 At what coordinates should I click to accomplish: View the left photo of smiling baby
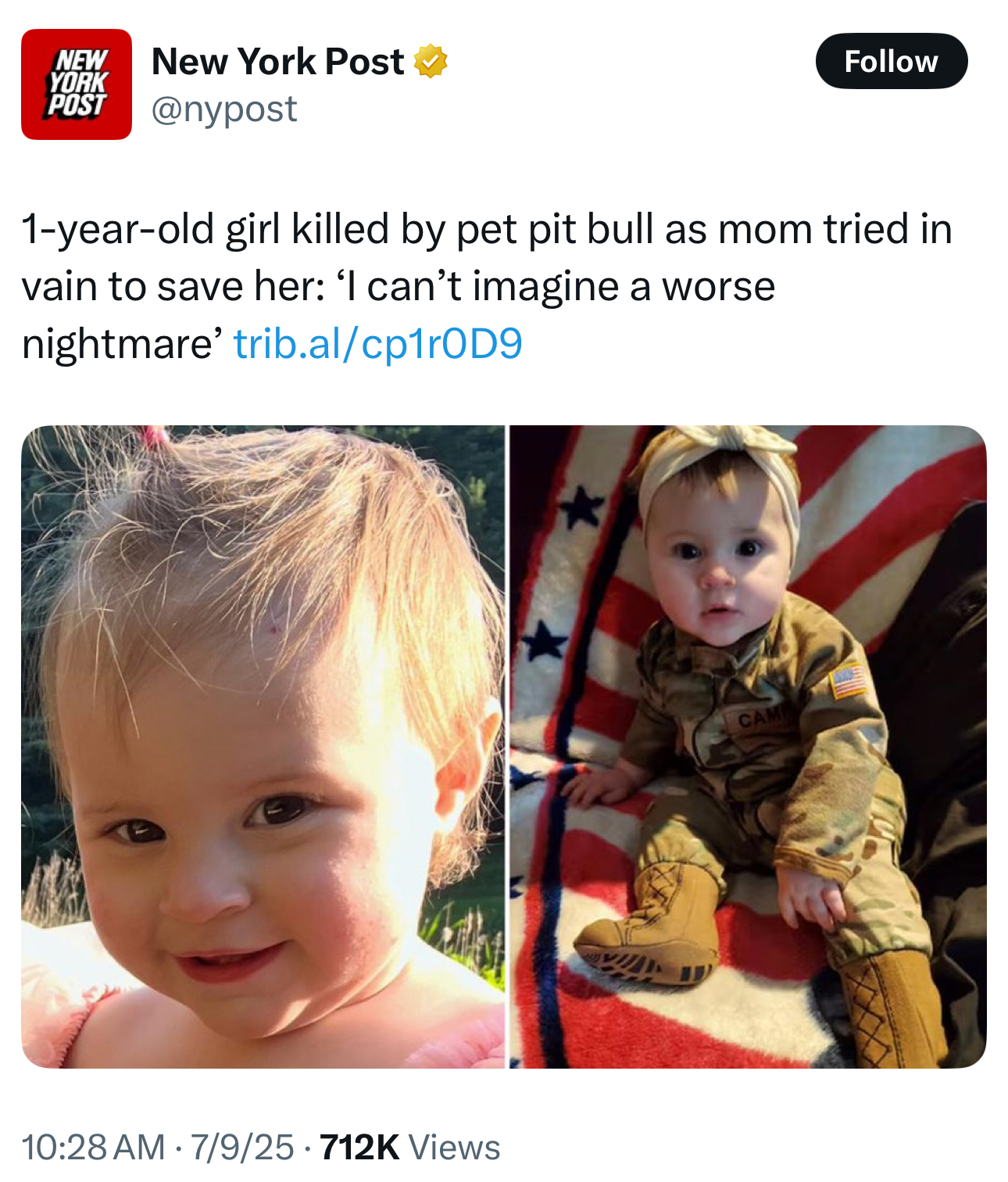(x=263, y=747)
